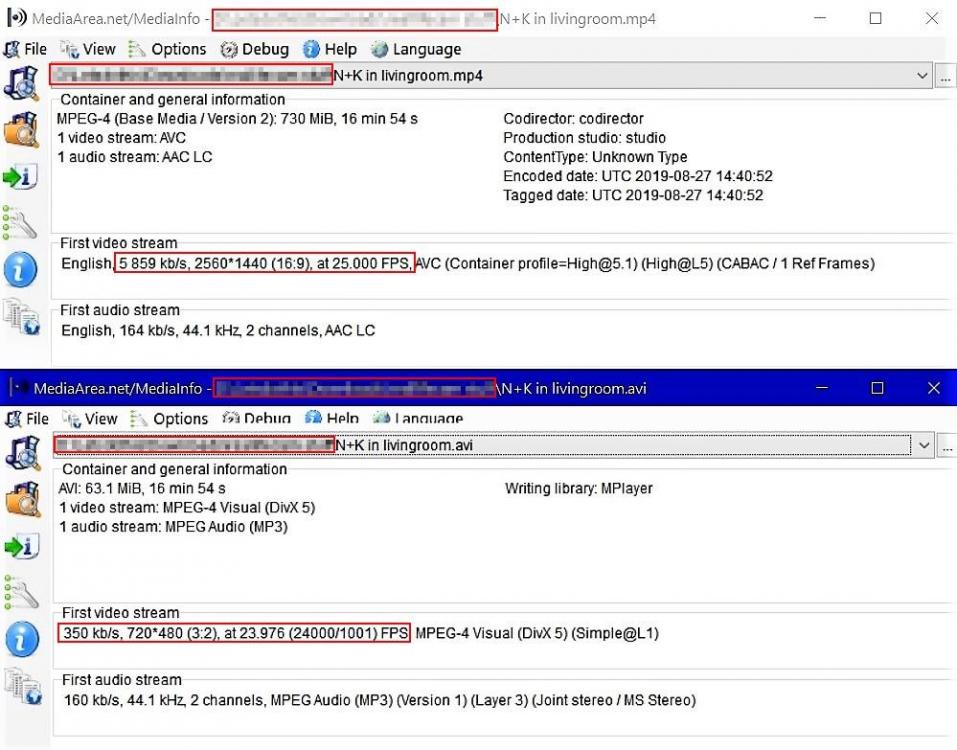Open the View menu in the MP4 window

pos(88,49)
